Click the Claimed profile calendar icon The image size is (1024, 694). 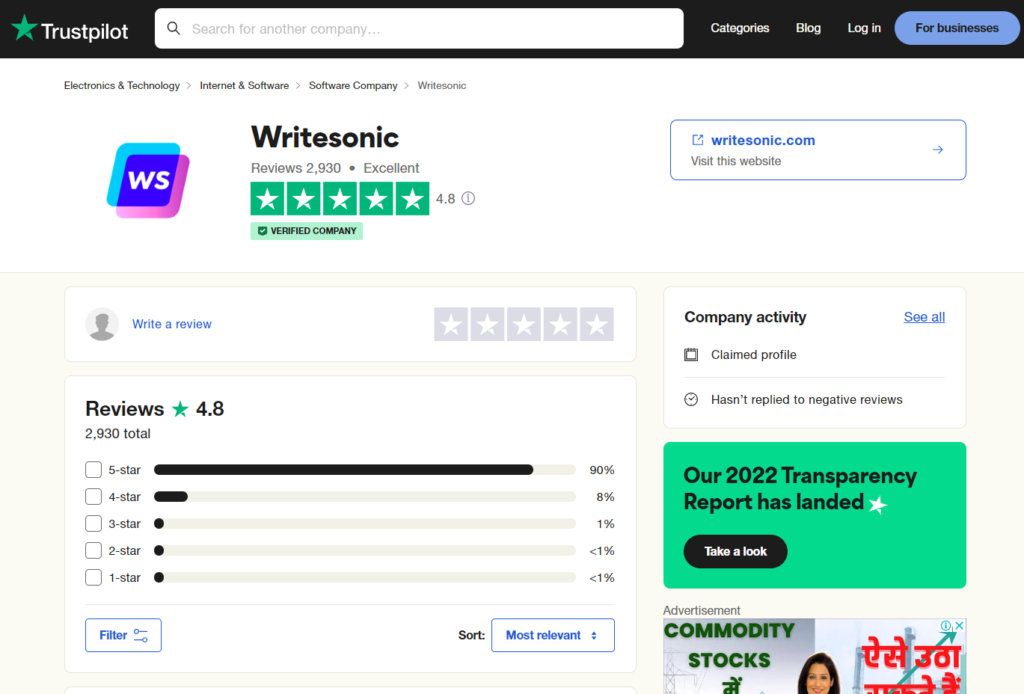(x=691, y=355)
